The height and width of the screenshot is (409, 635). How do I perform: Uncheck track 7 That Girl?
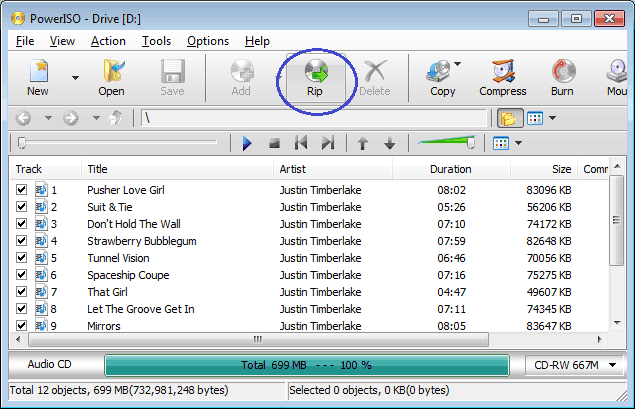click(x=21, y=292)
